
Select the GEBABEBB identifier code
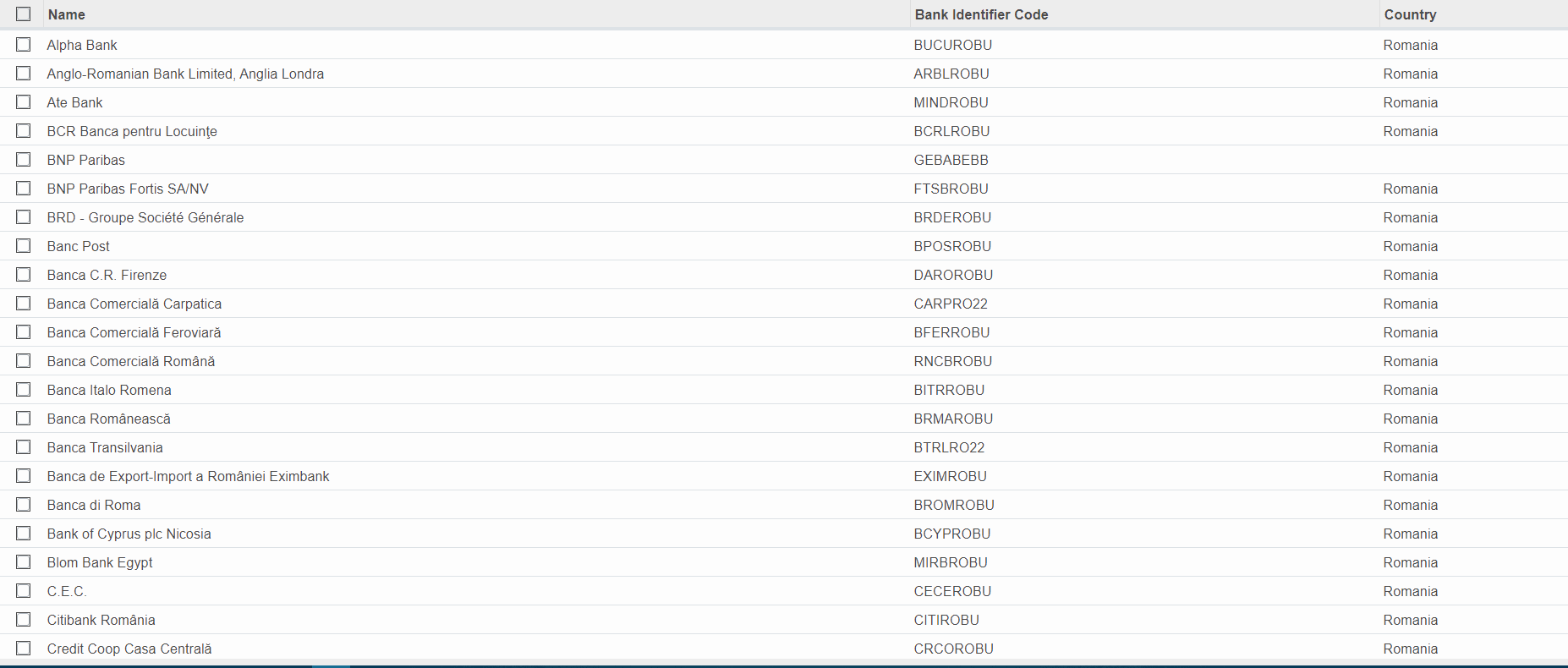point(951,160)
